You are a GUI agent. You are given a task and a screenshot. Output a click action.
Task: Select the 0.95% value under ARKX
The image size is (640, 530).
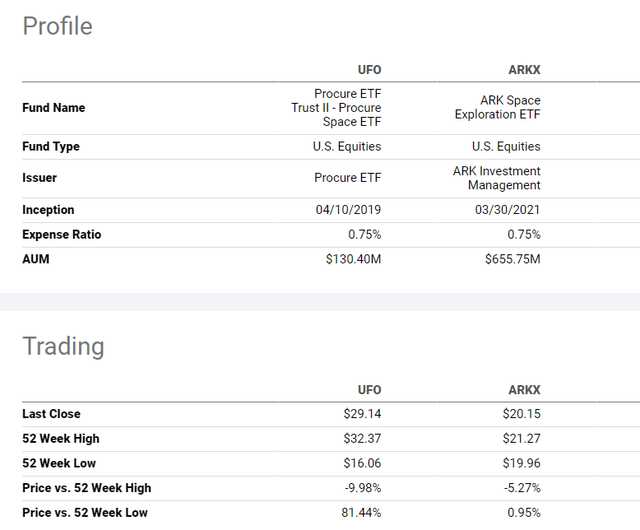tap(524, 513)
